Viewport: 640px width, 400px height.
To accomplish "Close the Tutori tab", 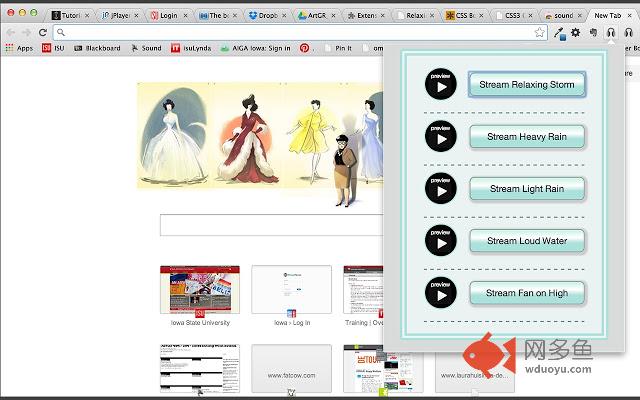I will pos(87,16).
